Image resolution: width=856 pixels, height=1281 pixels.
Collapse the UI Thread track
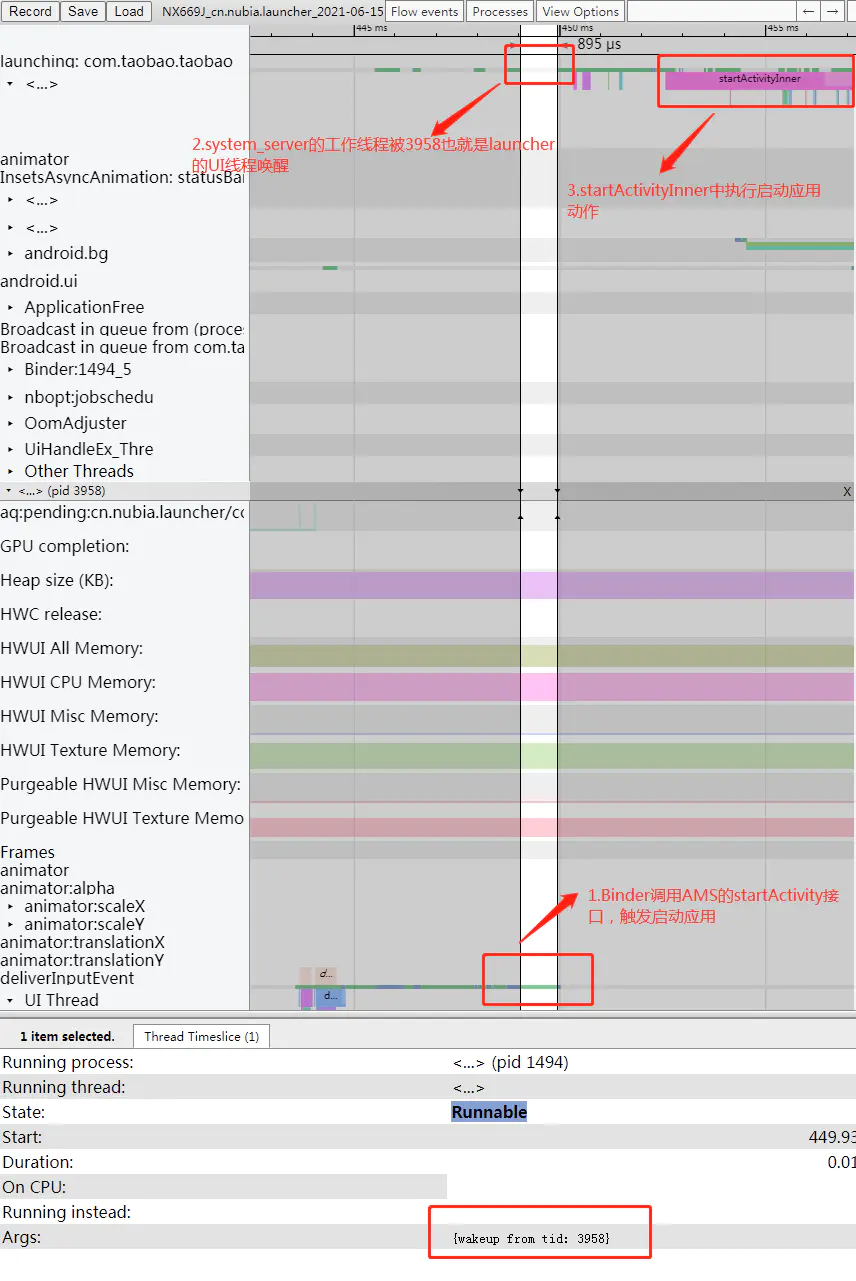tap(10, 1000)
